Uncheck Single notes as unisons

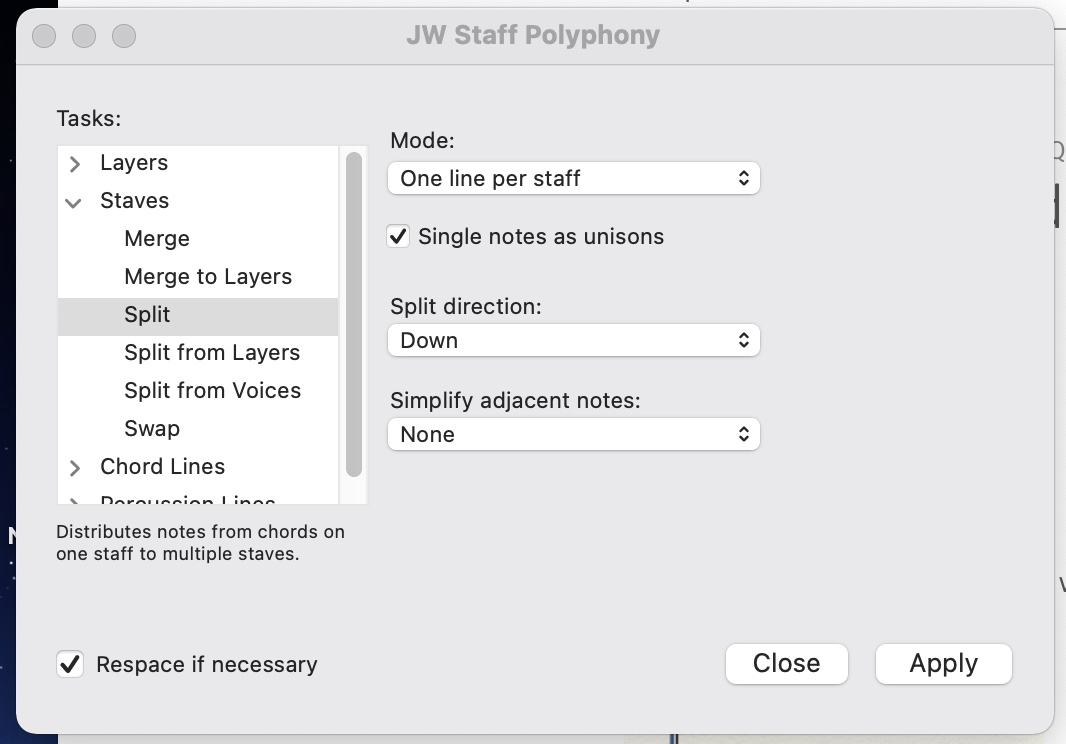tap(399, 237)
